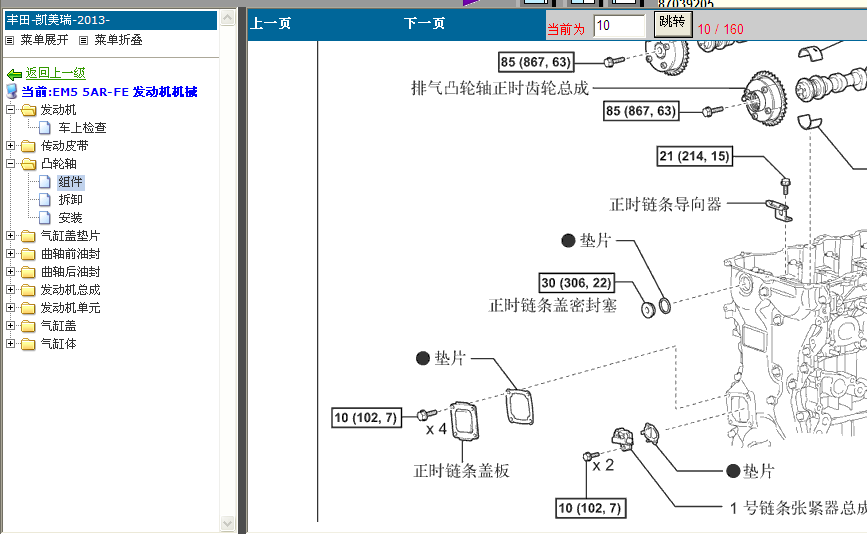Click the current section book icon
The image size is (867, 534).
pyautogui.click(x=12, y=91)
